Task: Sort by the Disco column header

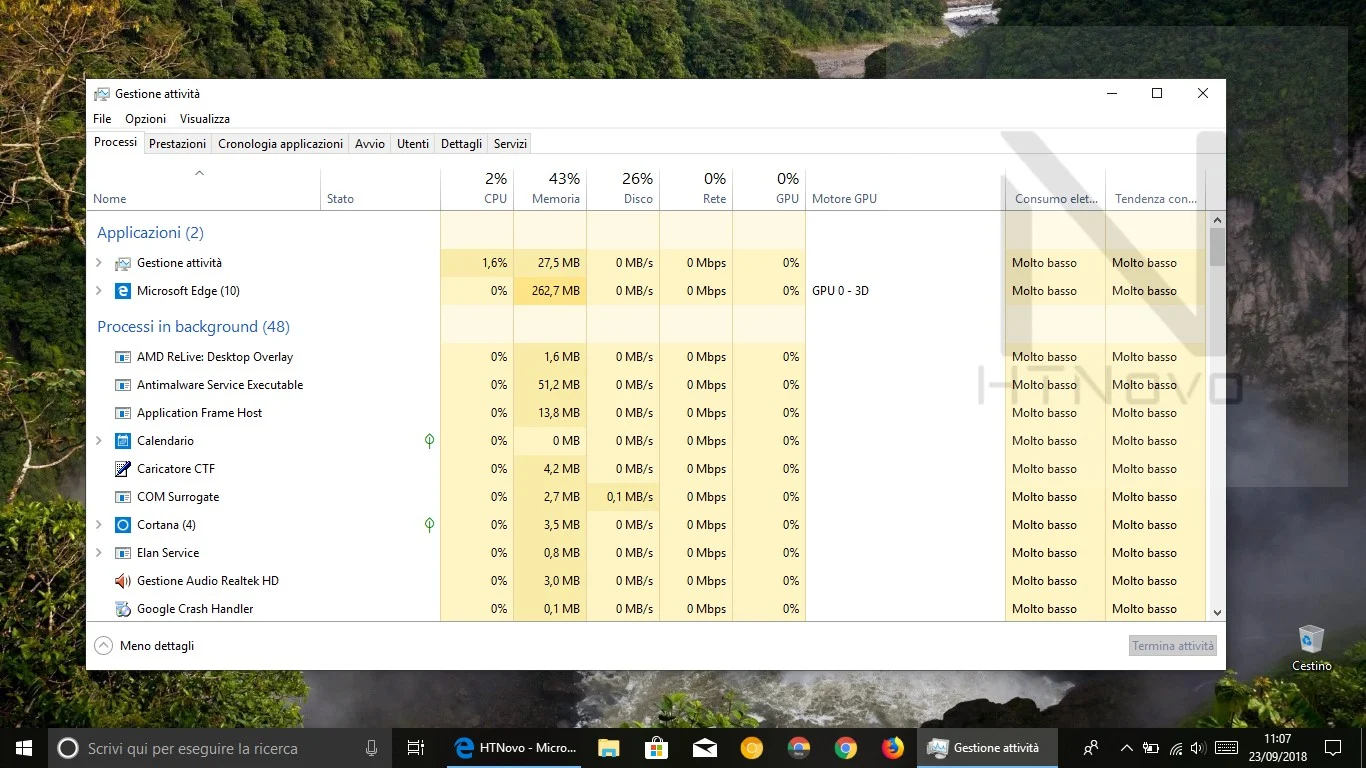Action: pos(623,188)
